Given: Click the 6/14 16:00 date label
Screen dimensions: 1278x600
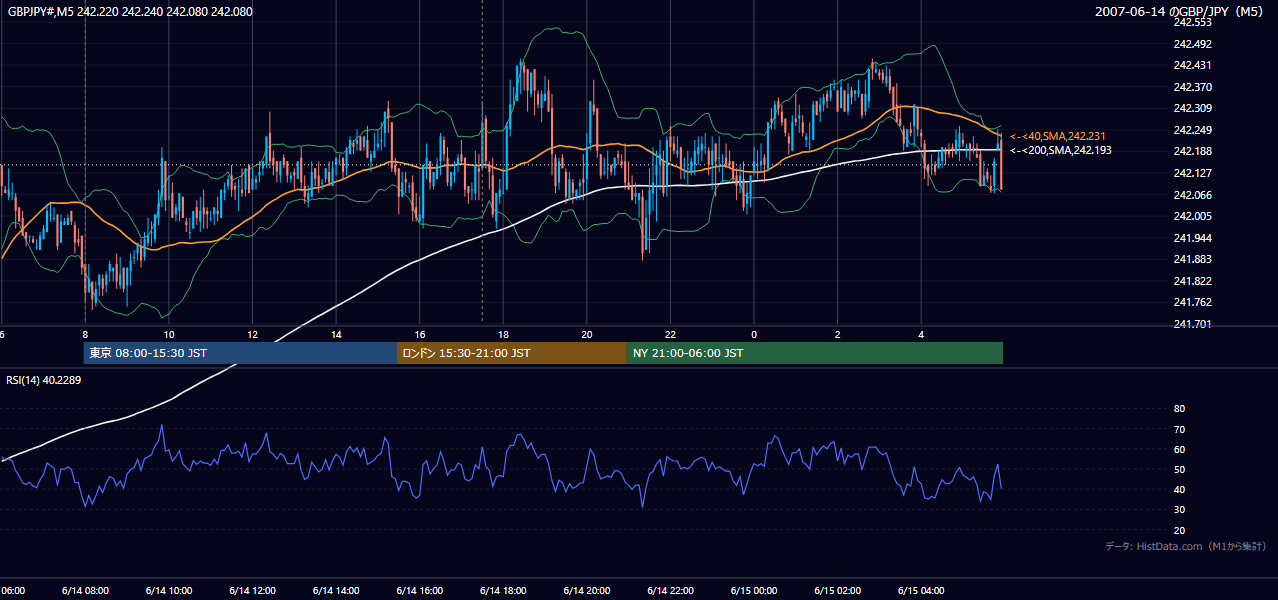Looking at the screenshot, I should [x=419, y=591].
